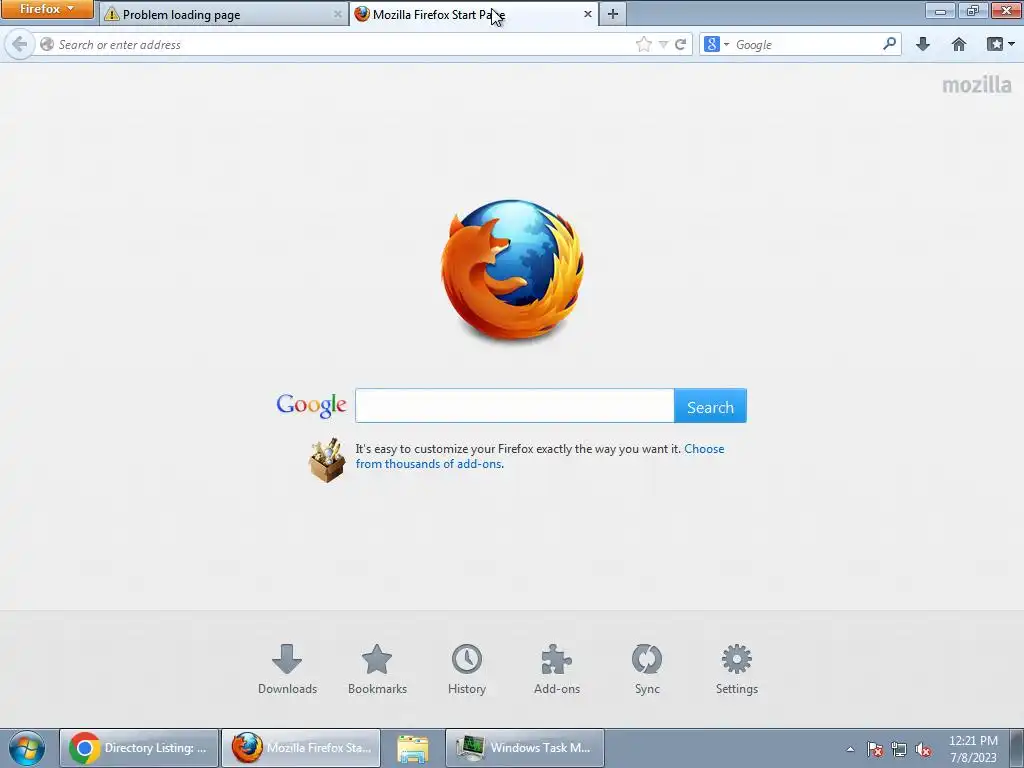Go back with the back arrow button
This screenshot has width=1024, height=768.
[x=20, y=44]
